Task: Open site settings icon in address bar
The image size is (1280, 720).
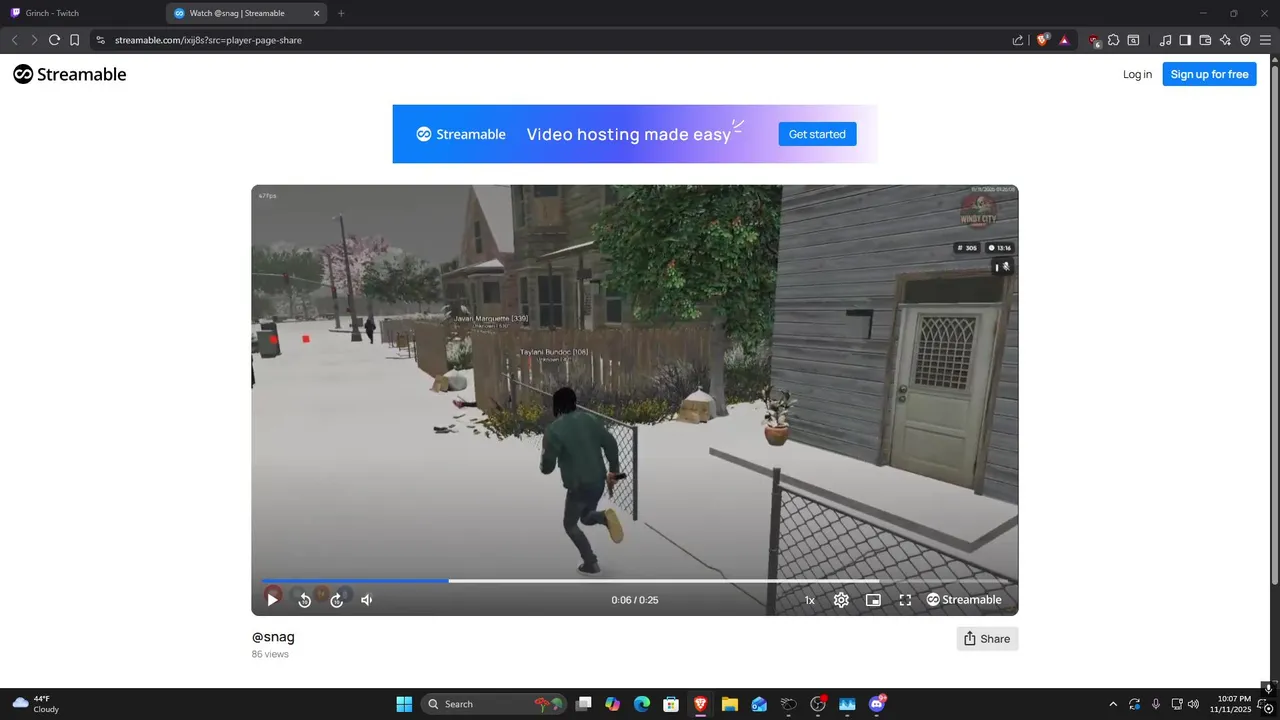Action: coord(100,40)
